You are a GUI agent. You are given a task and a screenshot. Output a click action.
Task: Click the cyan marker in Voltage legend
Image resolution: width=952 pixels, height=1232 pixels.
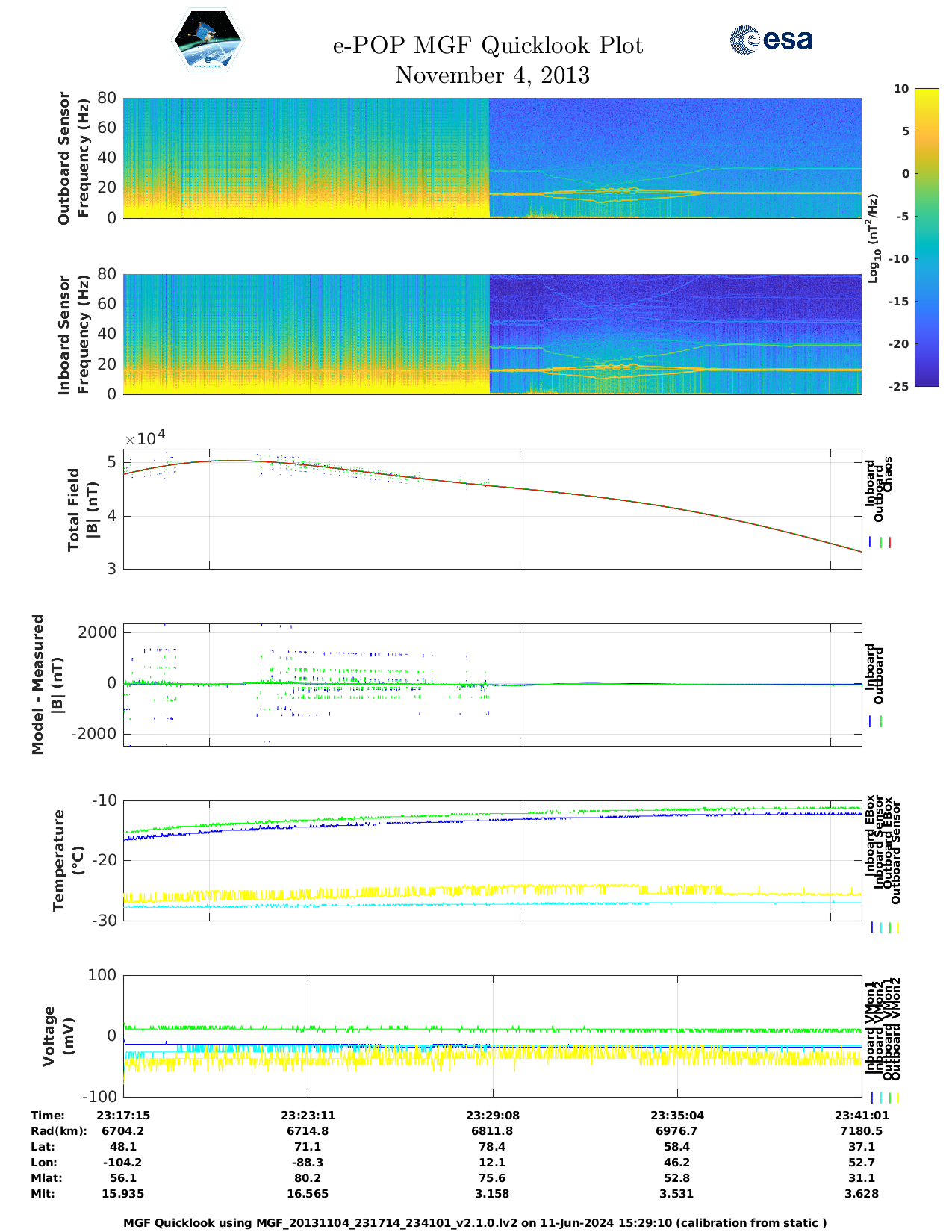[x=881, y=1098]
